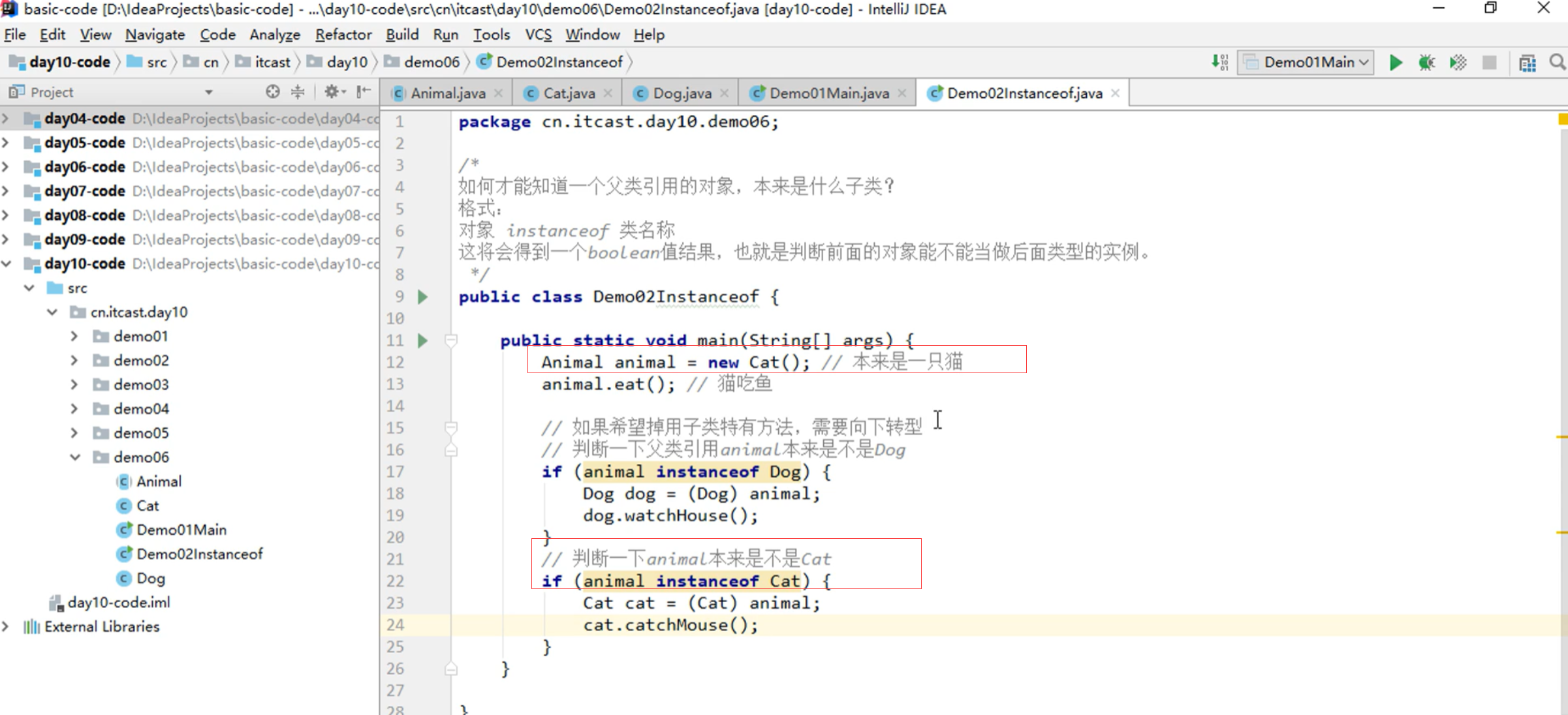1568x715 pixels.
Task: Hide the Project tool window panel
Action: pos(364,92)
